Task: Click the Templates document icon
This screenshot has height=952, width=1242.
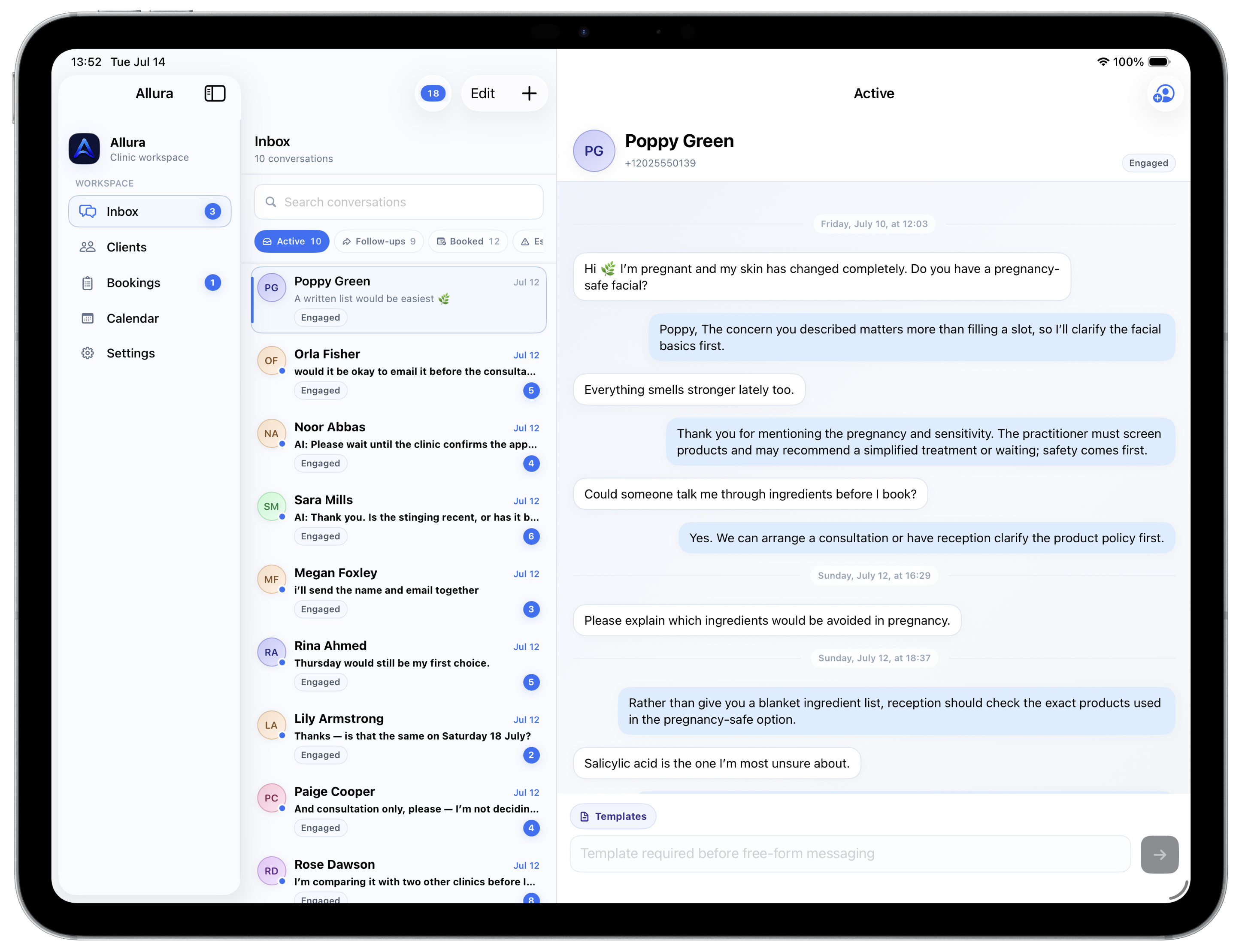Action: tap(585, 816)
